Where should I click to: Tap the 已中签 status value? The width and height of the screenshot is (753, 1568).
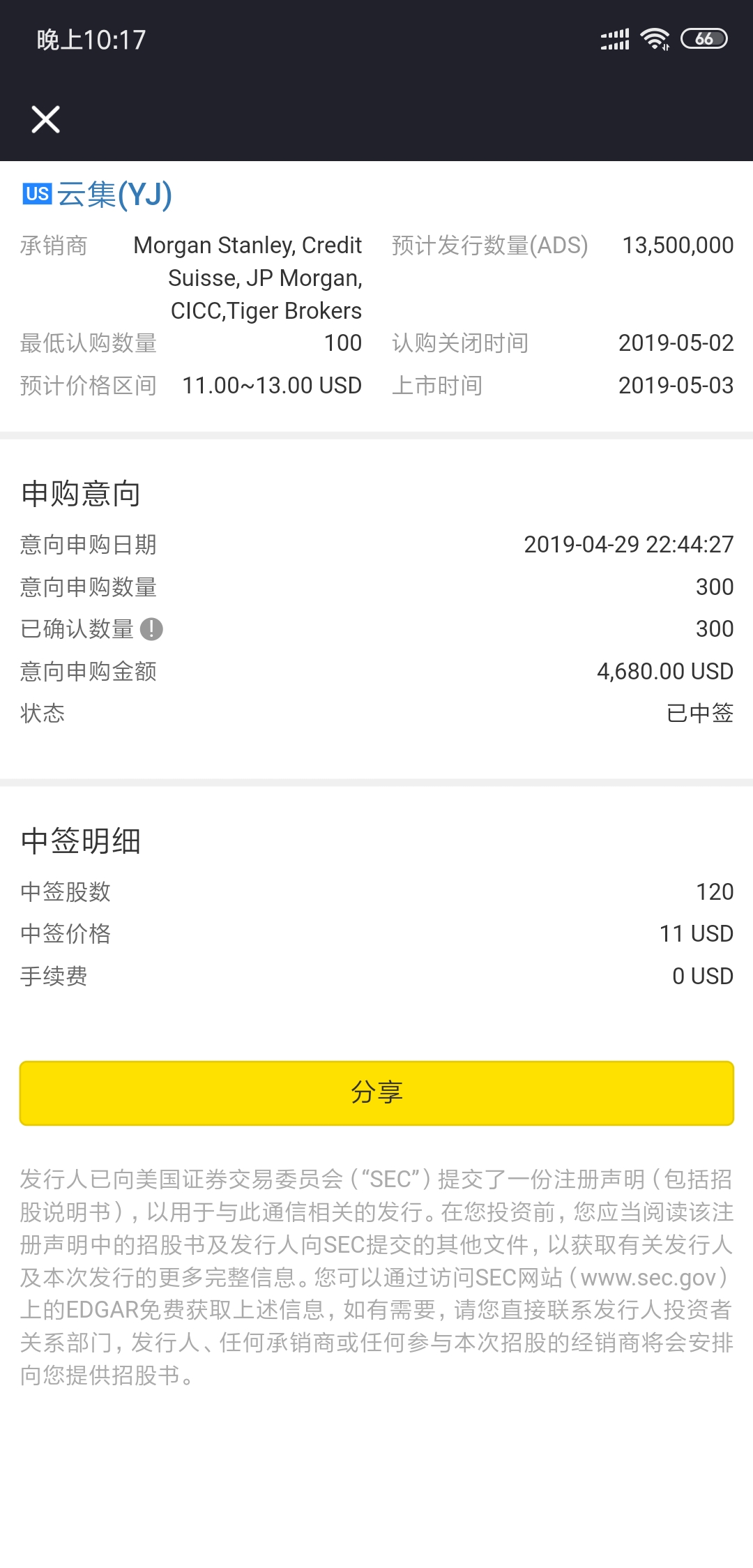coord(700,713)
